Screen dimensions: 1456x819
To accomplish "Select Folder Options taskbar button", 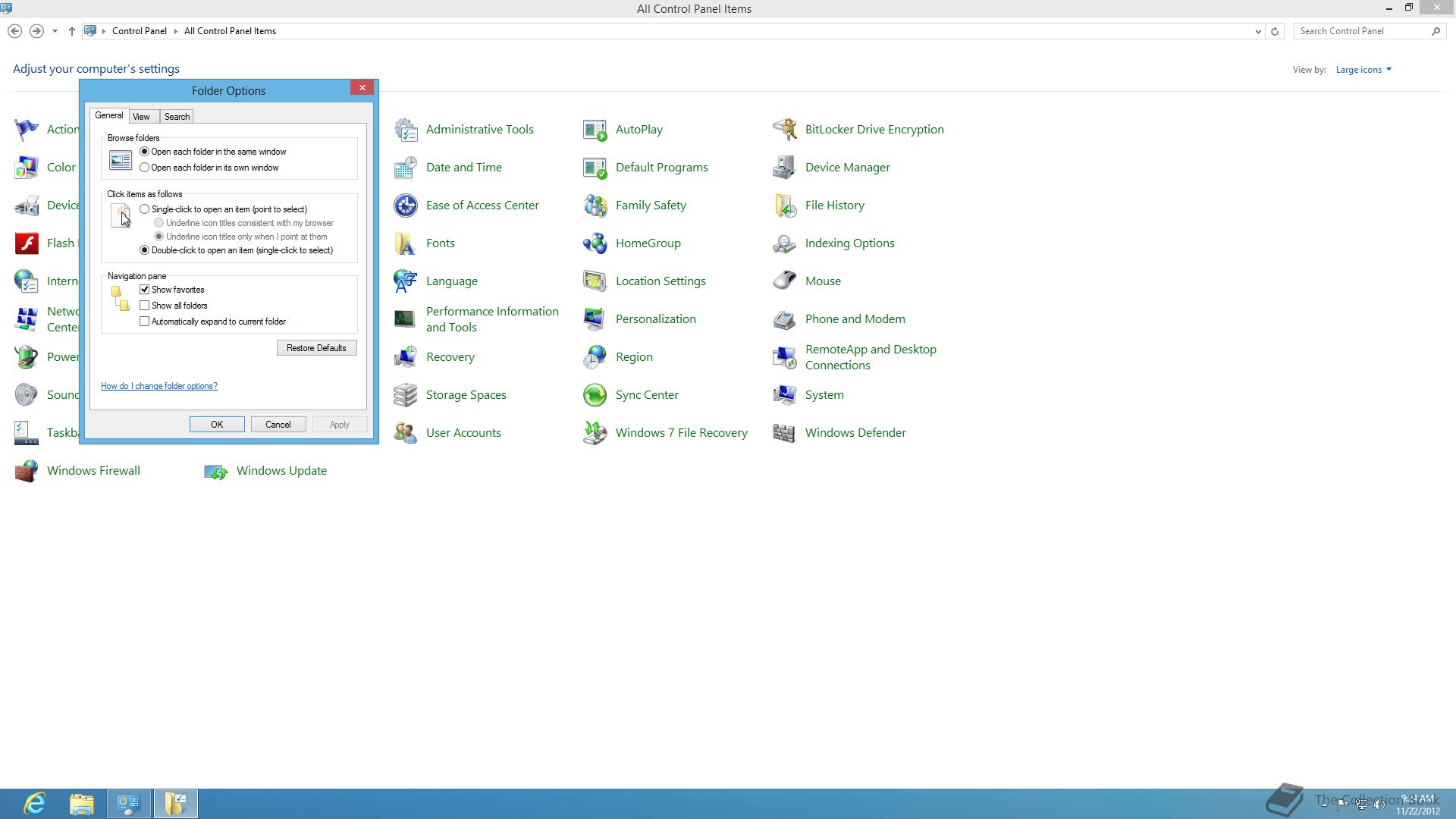I will (x=176, y=804).
